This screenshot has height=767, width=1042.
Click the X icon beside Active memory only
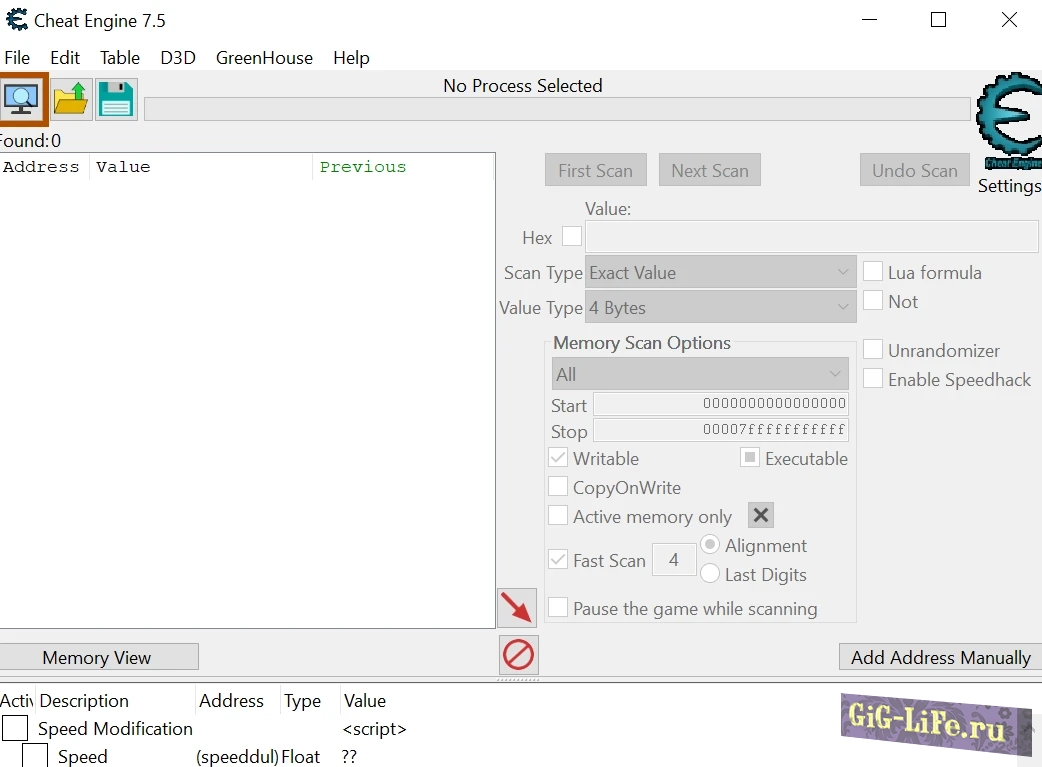(x=761, y=516)
